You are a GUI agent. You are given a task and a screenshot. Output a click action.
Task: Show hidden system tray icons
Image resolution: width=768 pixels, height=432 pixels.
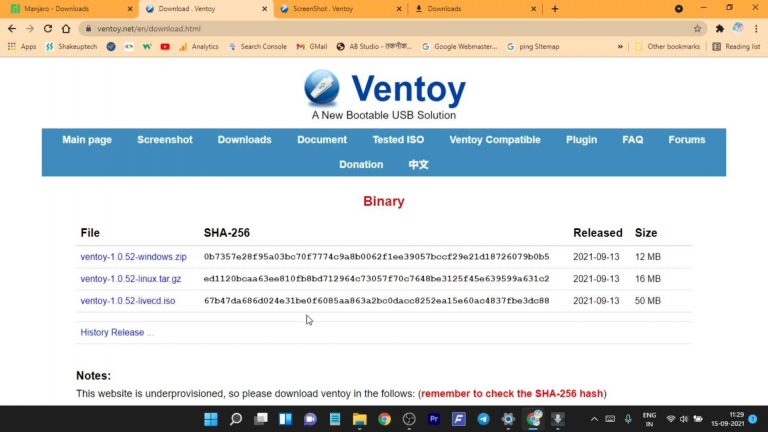pyautogui.click(x=595, y=419)
